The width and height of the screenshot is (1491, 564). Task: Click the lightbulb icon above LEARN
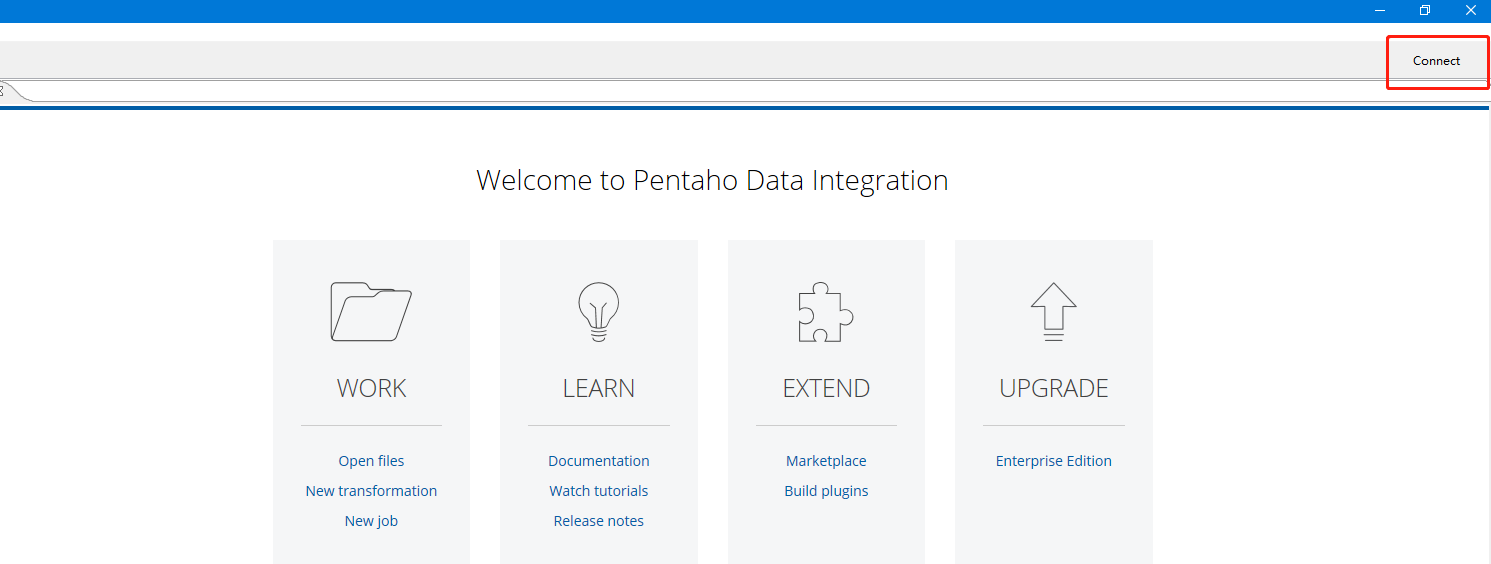[599, 312]
